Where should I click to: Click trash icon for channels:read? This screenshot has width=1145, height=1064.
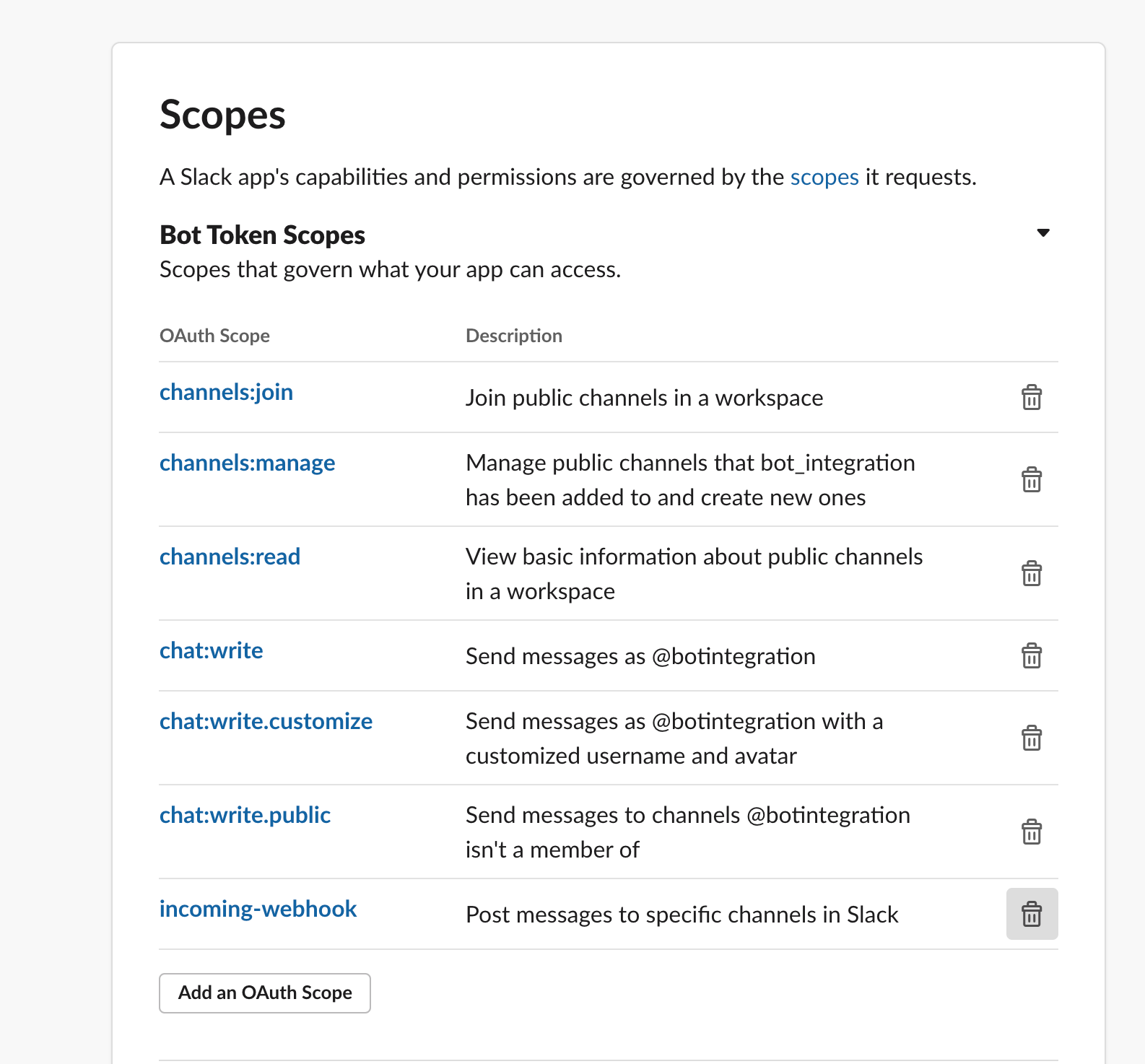point(1032,574)
